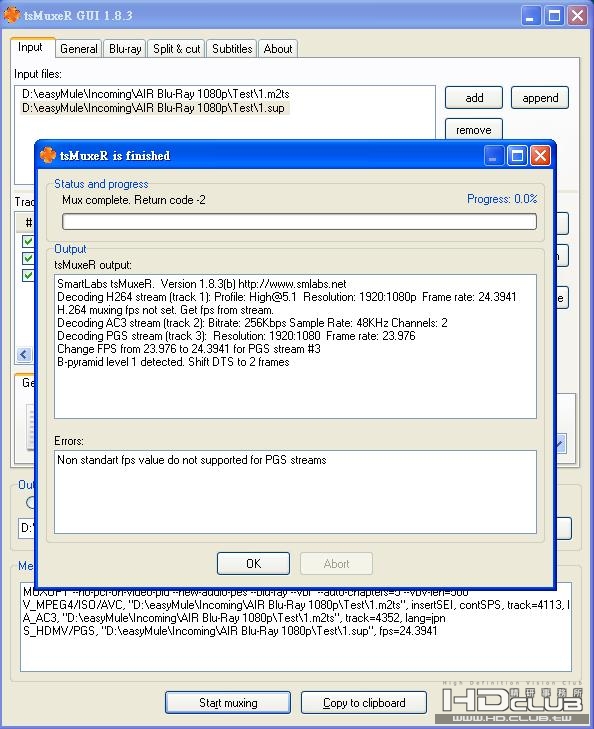Click OK in the finished dialog
This screenshot has width=594, height=729.
253,563
